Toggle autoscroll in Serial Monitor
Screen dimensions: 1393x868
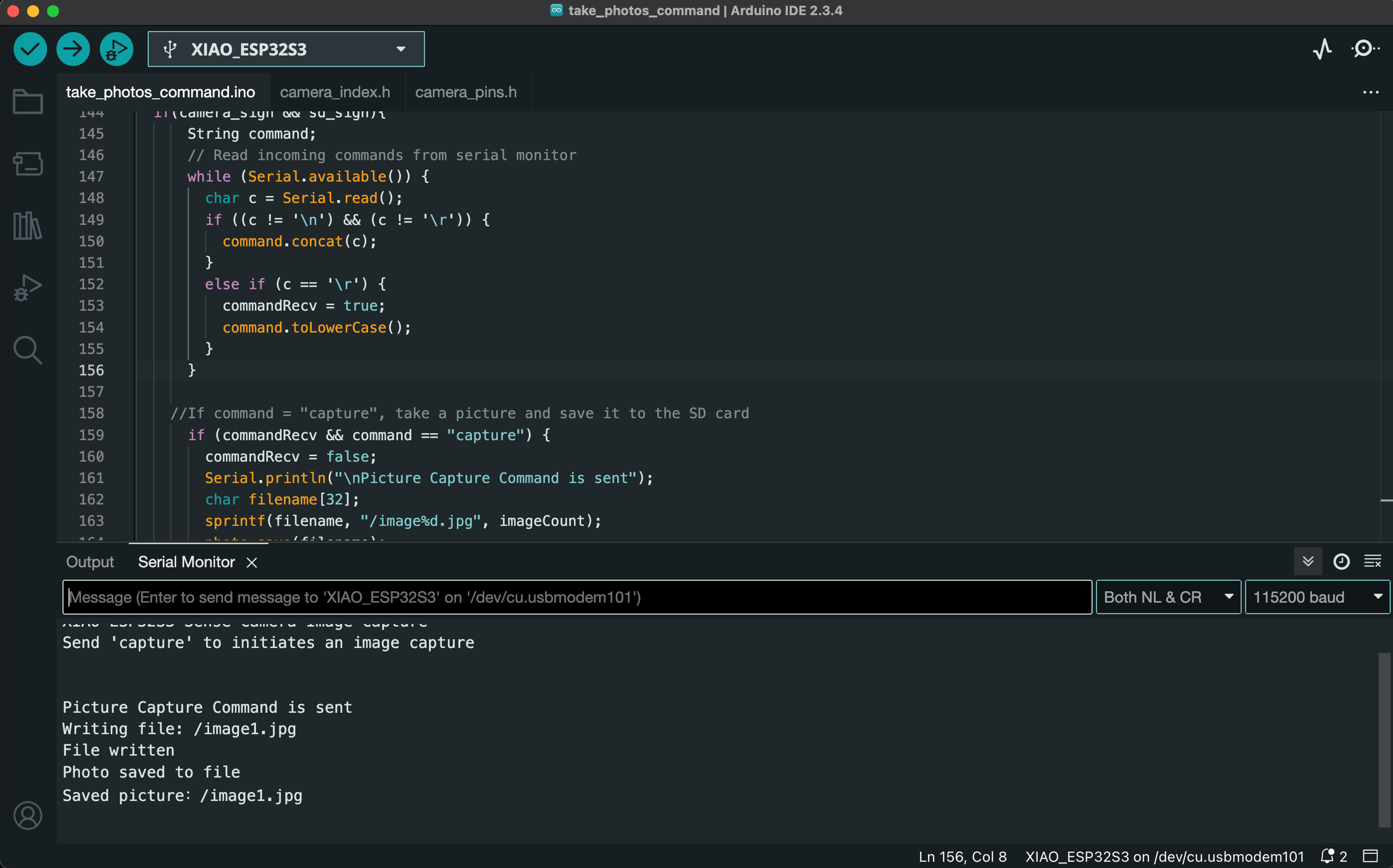[x=1308, y=561]
